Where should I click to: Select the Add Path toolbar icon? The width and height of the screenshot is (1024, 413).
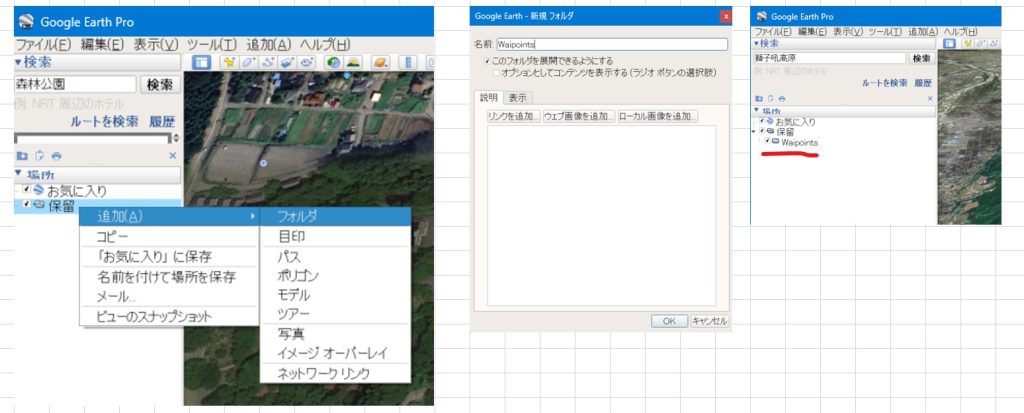point(268,63)
